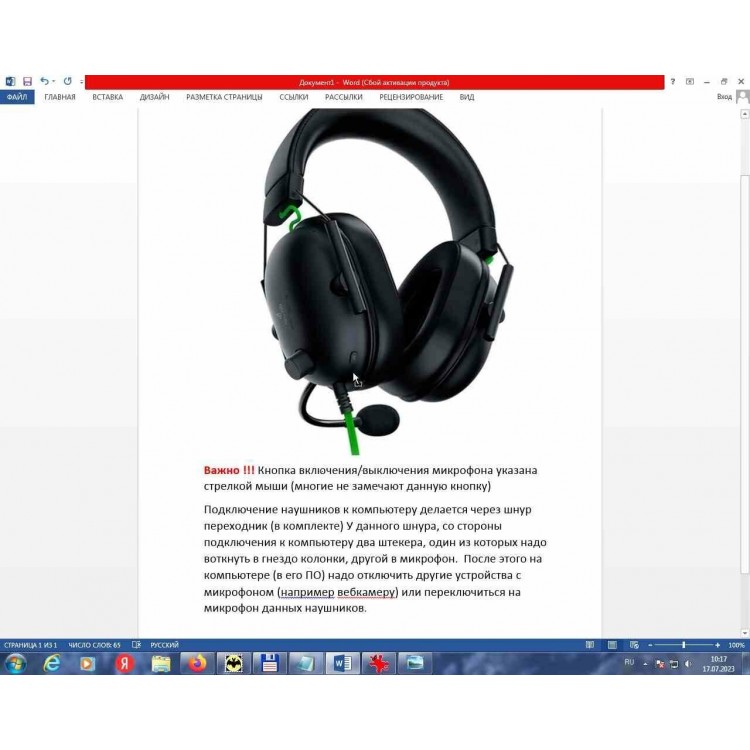750x750 pixels.
Task: Click the volume speaker tray icon
Action: tap(688, 664)
